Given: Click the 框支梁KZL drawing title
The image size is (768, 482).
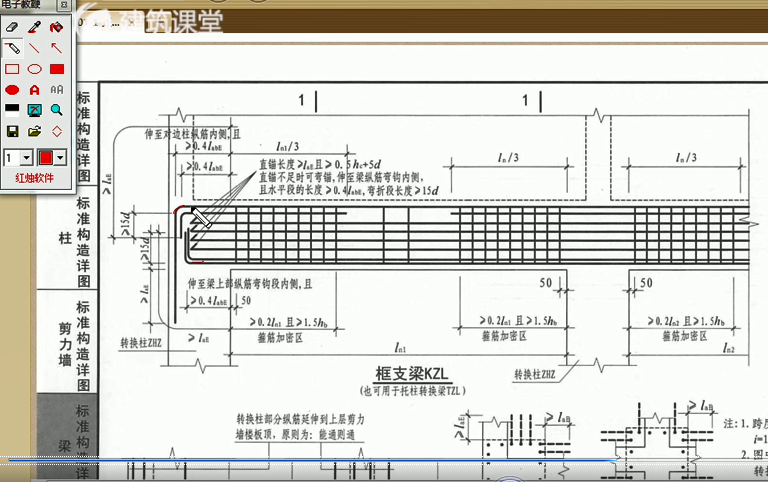Looking at the screenshot, I should (411, 374).
